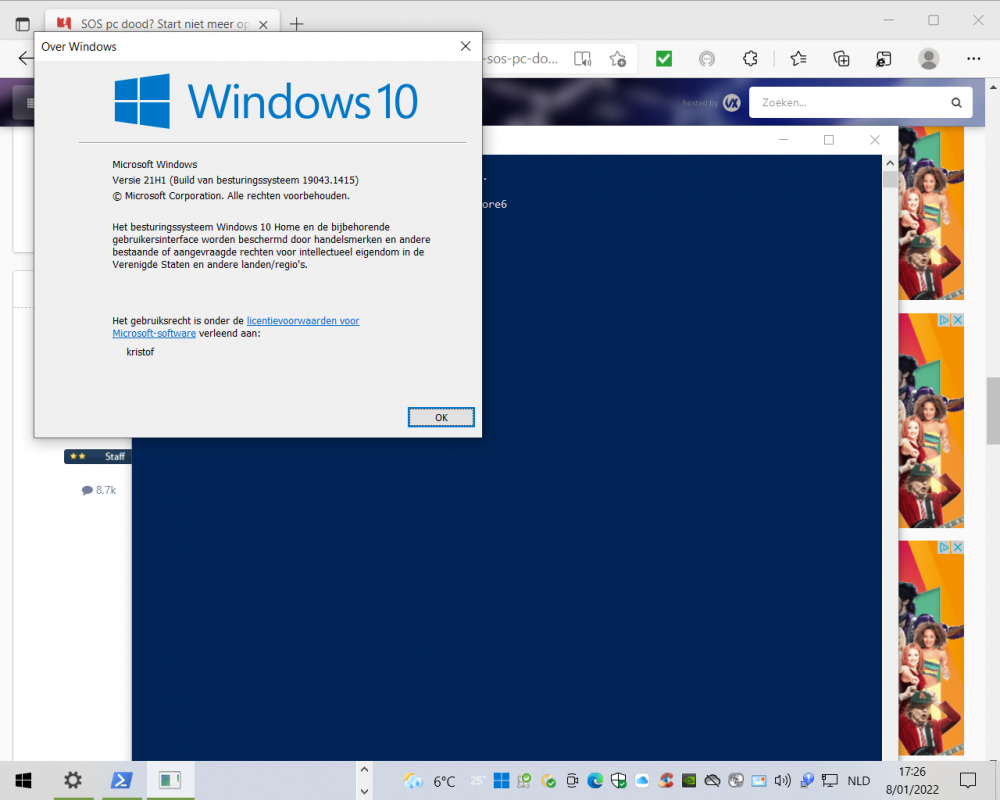Open Edge vertical tabs toggle icon

pos(22,24)
